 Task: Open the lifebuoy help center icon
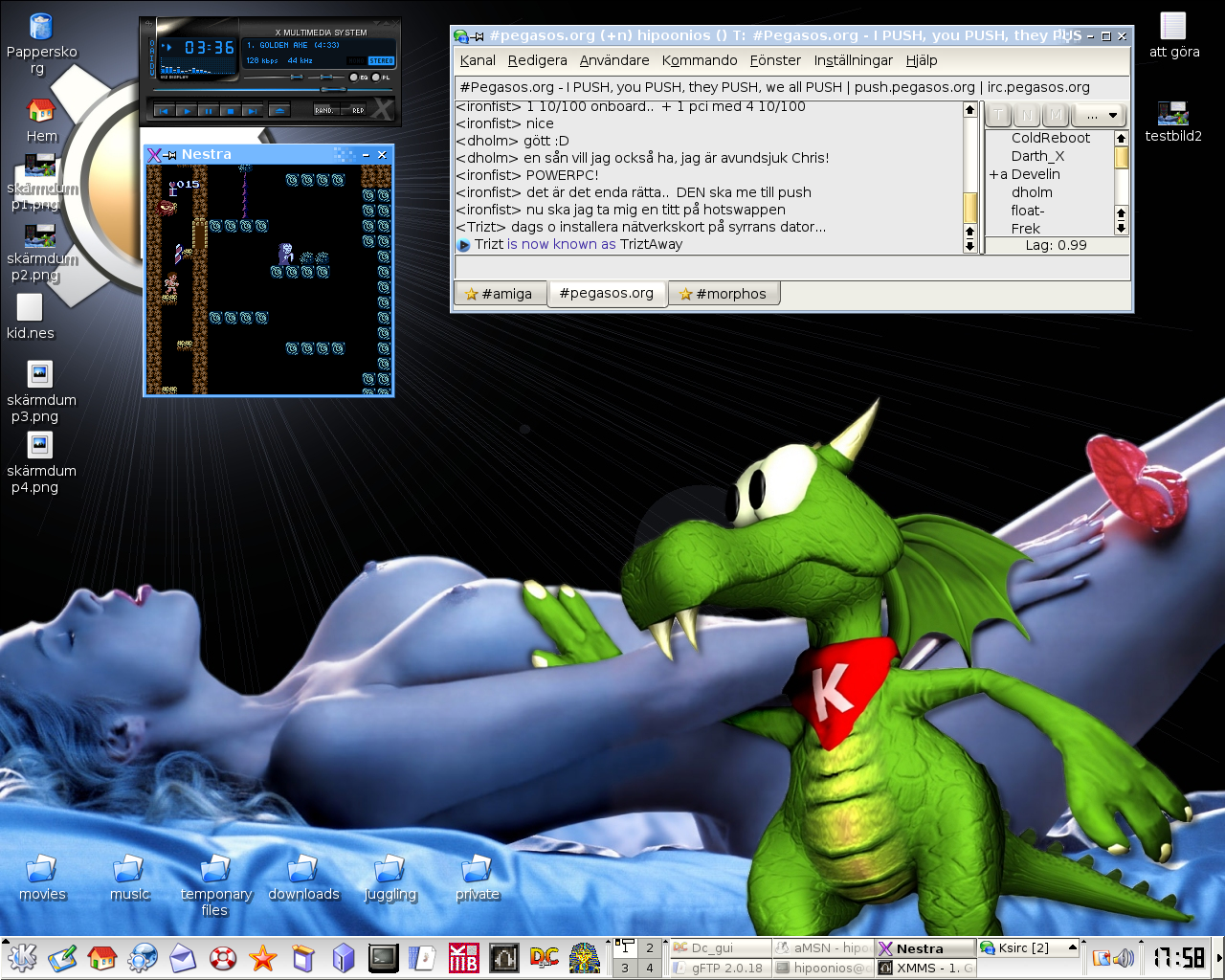click(x=223, y=957)
